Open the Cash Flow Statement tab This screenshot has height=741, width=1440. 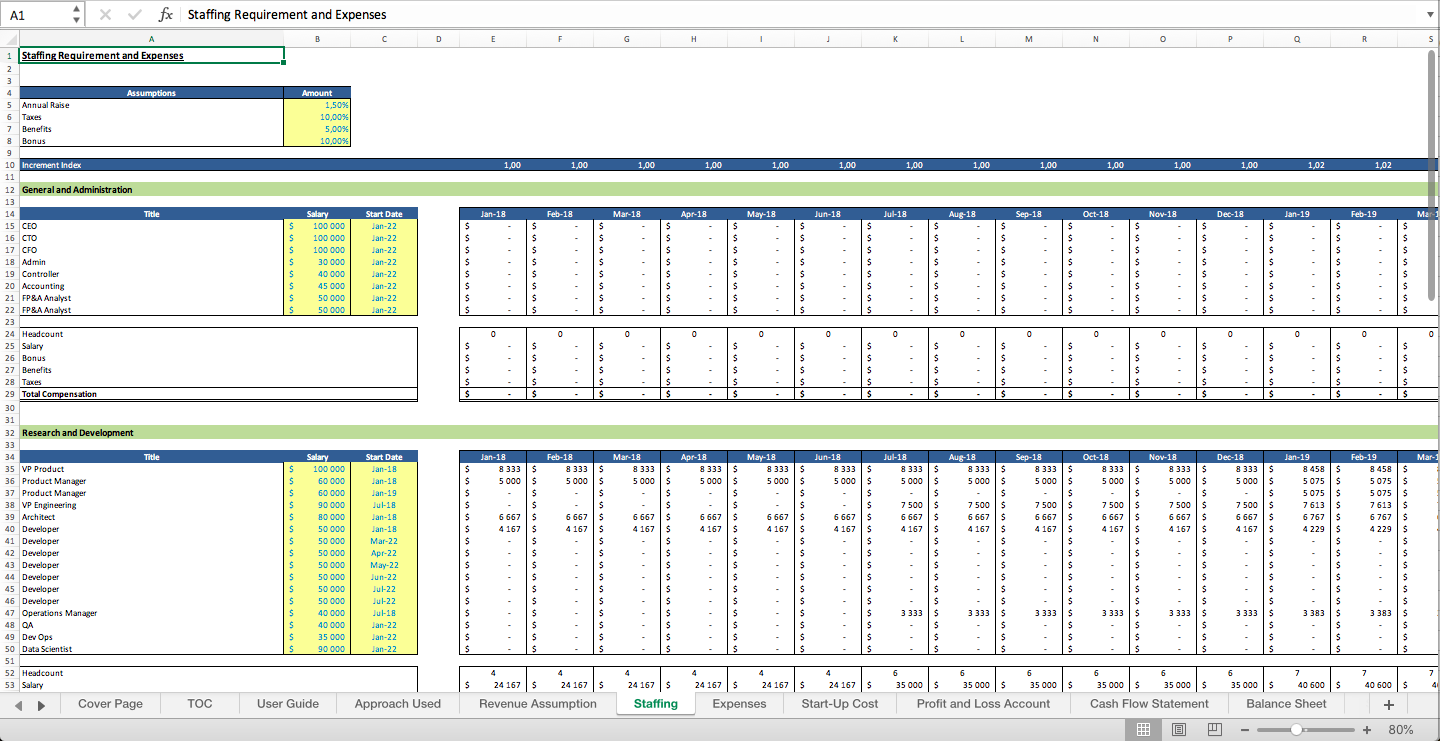(1149, 704)
